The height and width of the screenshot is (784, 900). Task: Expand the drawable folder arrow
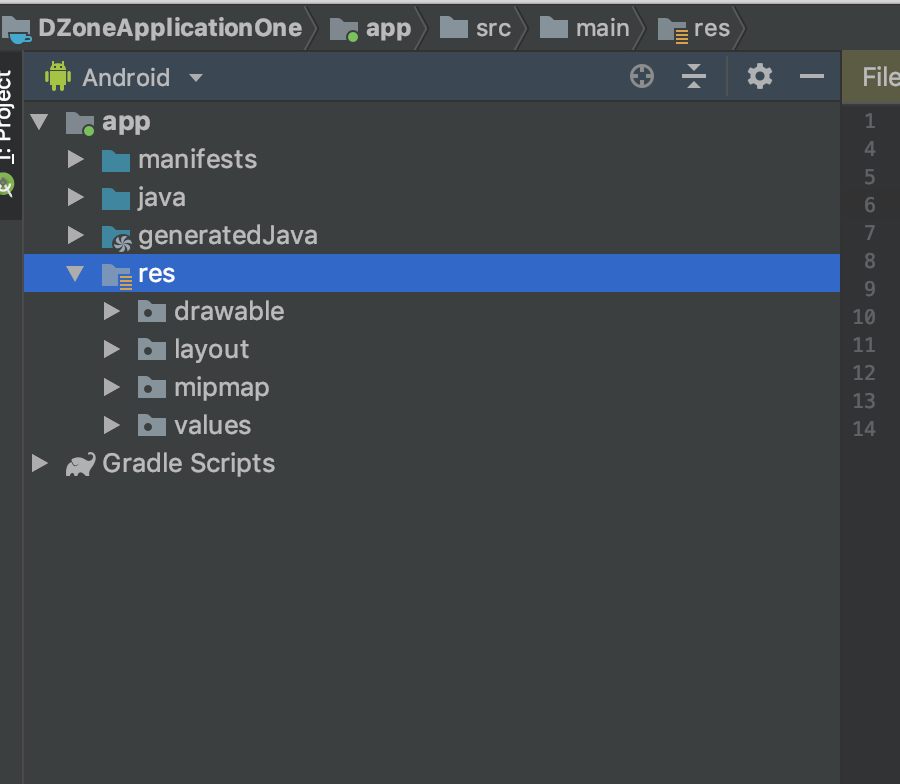[111, 312]
